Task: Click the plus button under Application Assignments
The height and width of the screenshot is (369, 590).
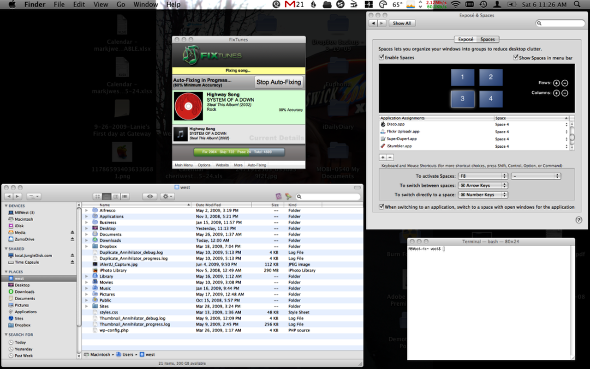Action: 383,157
